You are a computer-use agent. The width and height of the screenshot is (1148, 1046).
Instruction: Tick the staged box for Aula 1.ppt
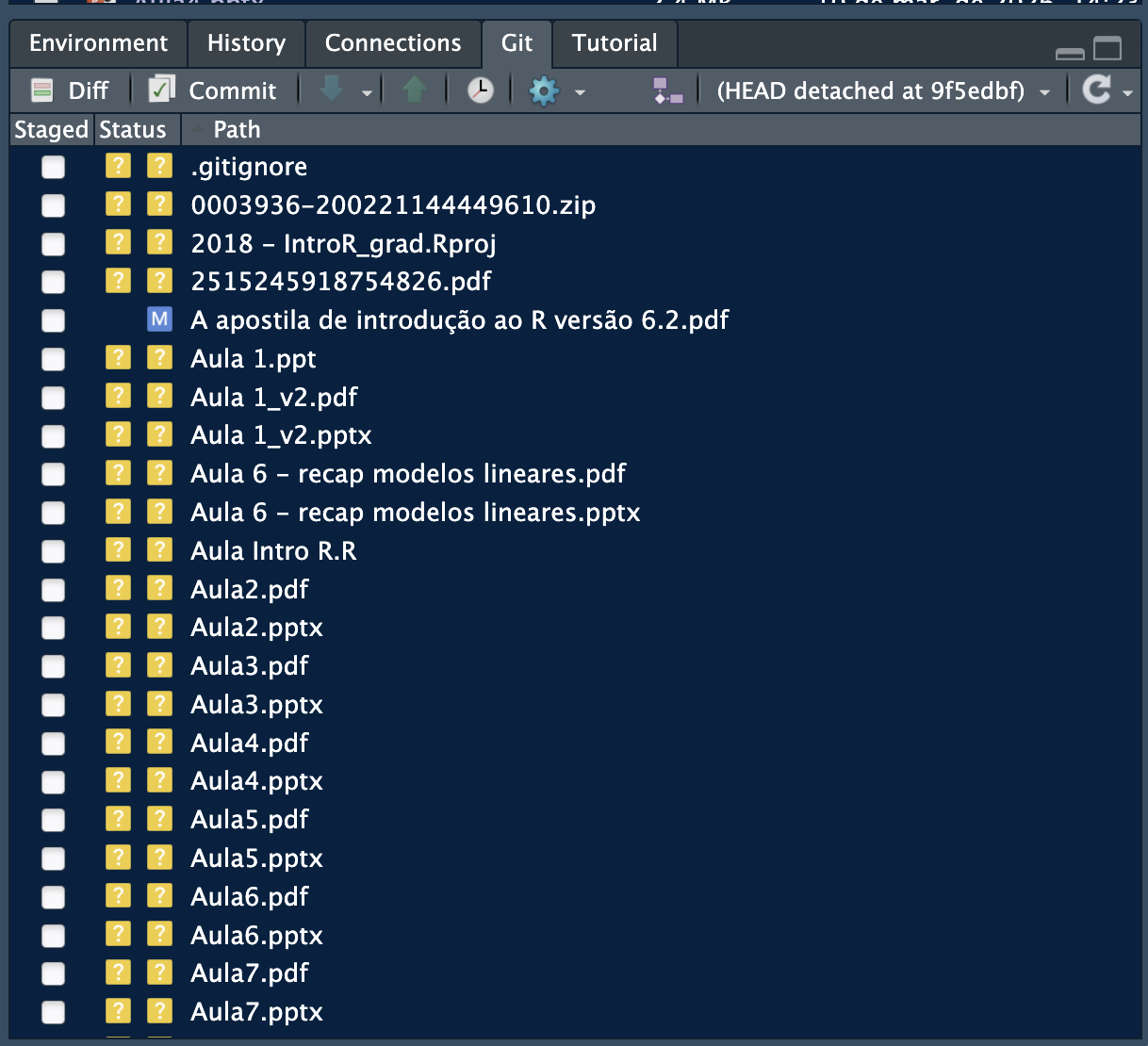[53, 359]
